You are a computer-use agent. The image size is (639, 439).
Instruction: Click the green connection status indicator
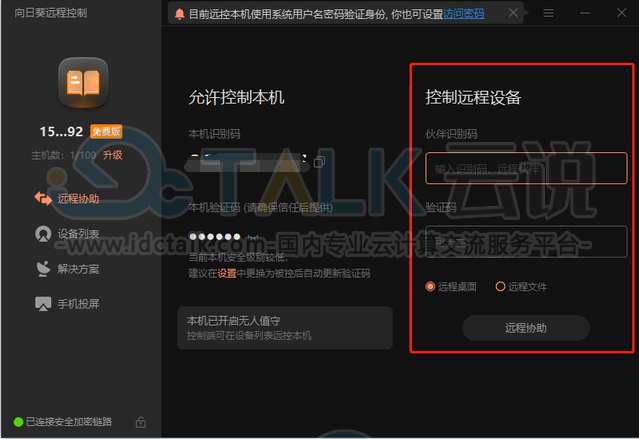click(18, 422)
